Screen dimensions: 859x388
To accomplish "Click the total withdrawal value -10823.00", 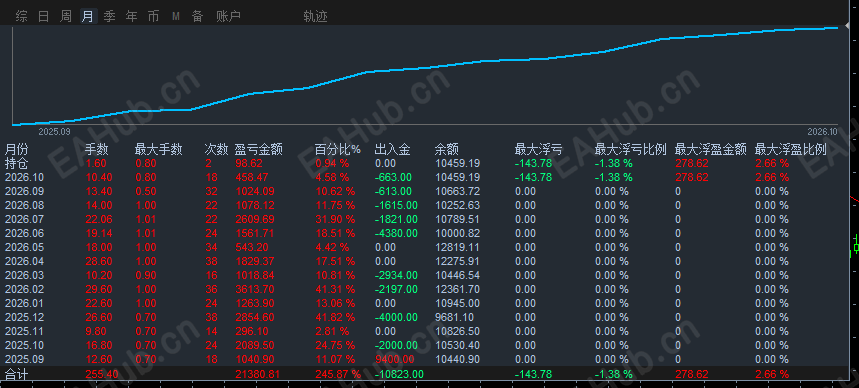I will (399, 374).
